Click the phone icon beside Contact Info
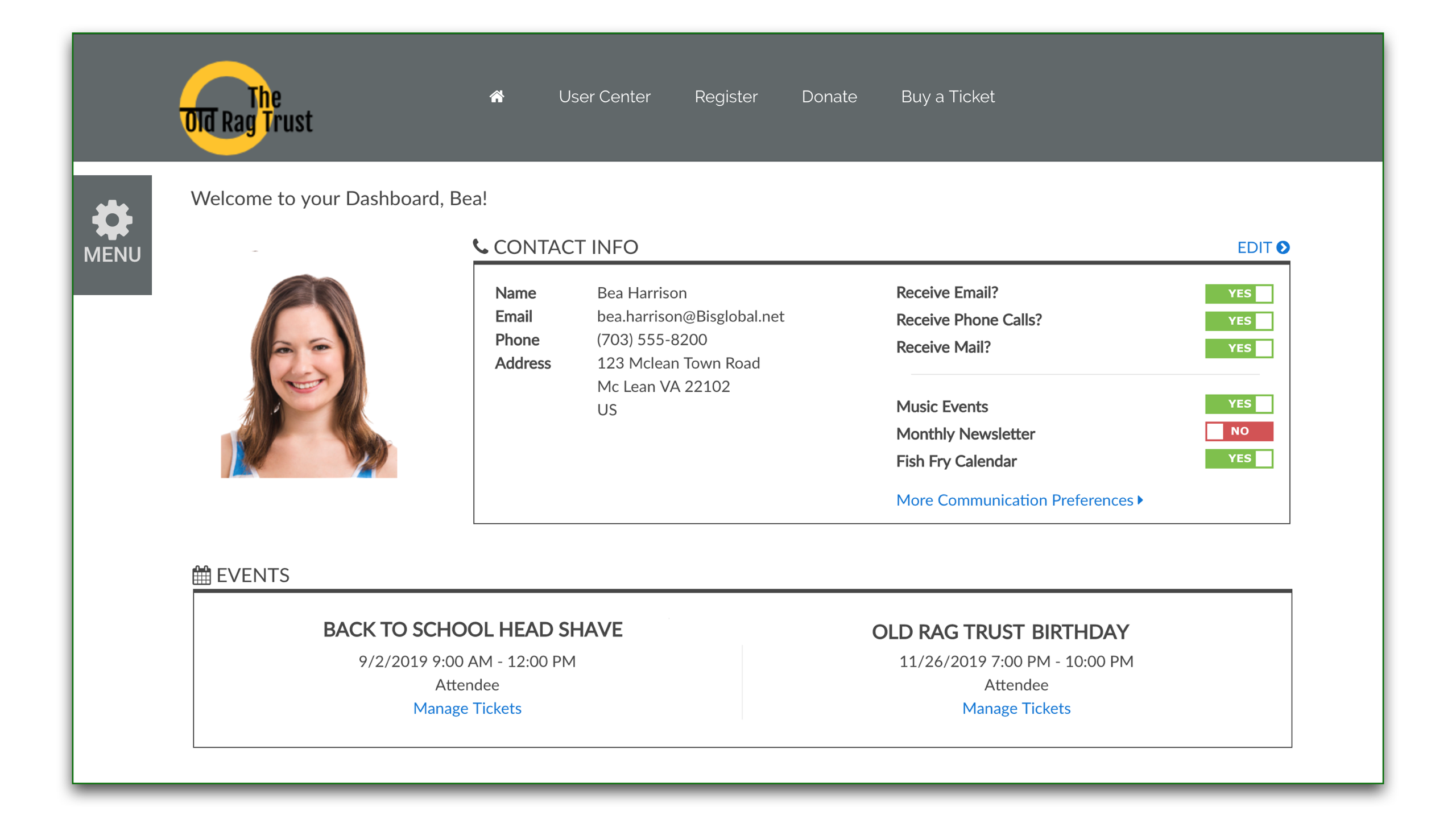 click(x=480, y=246)
